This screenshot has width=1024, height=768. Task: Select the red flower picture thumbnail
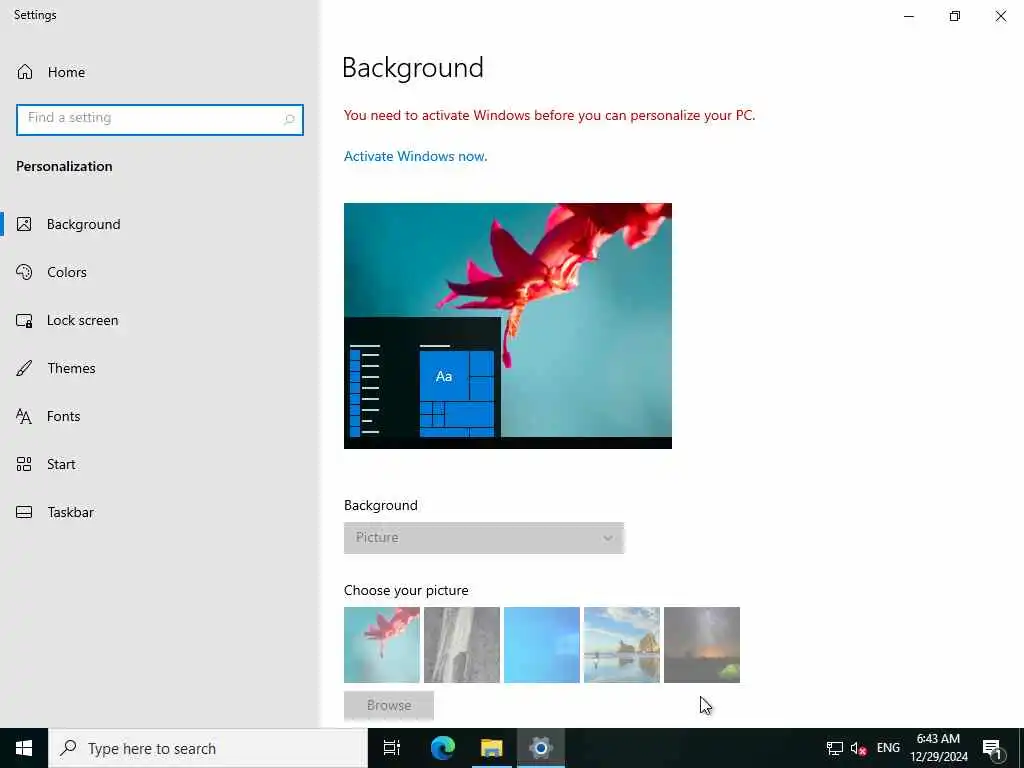[382, 645]
